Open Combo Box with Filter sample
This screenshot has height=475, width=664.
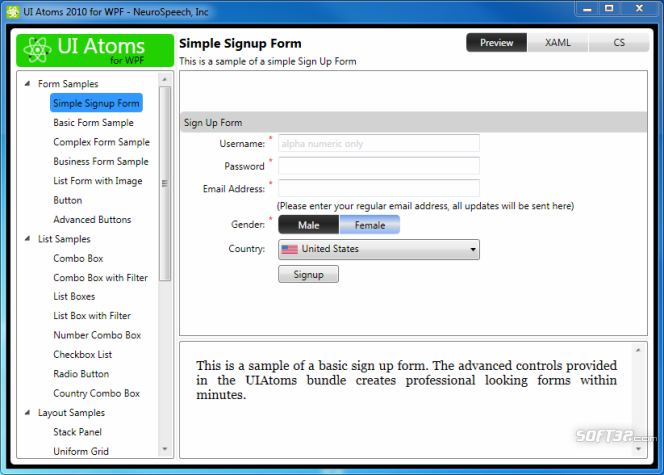100,278
